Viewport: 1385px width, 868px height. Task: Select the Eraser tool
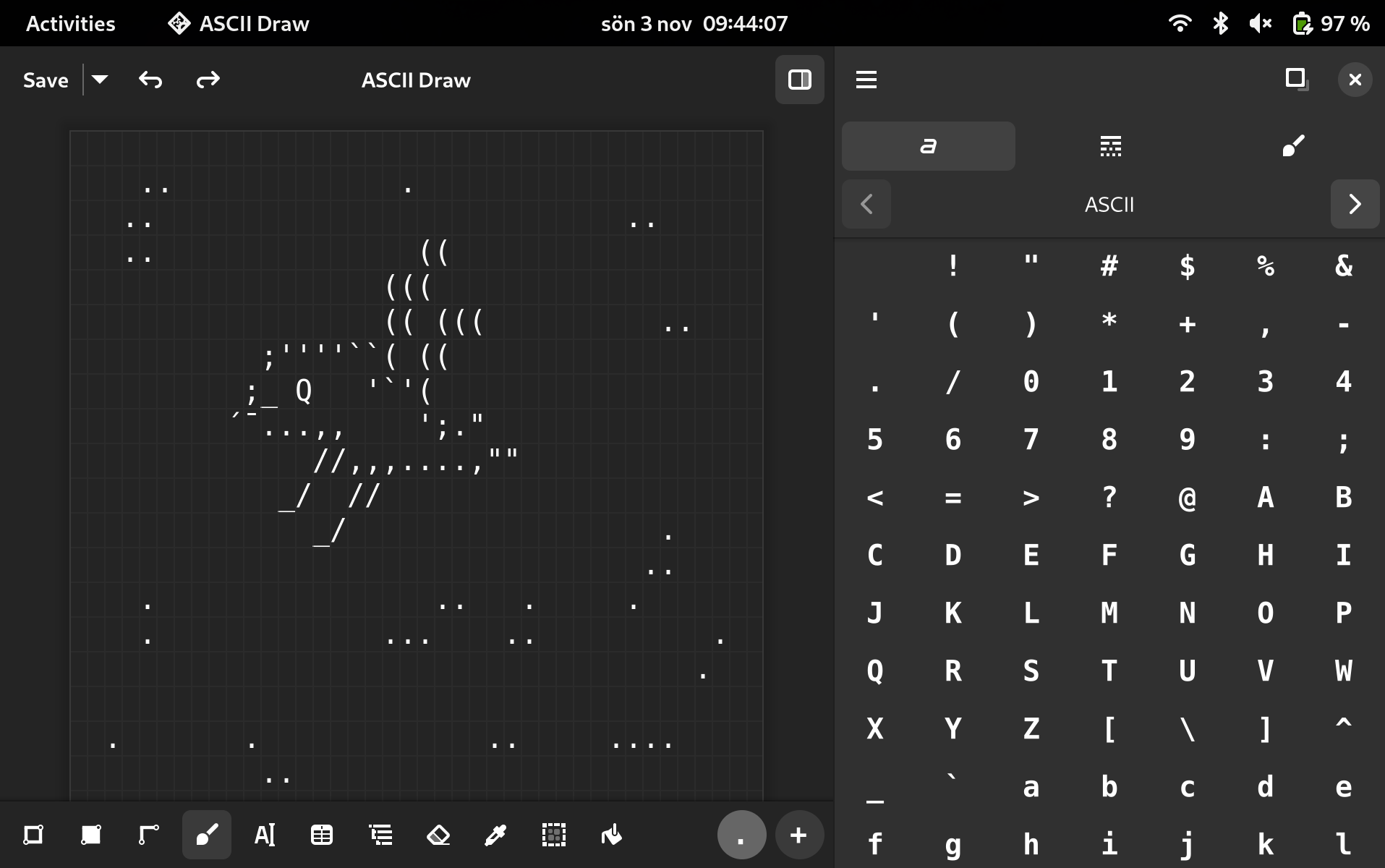438,835
